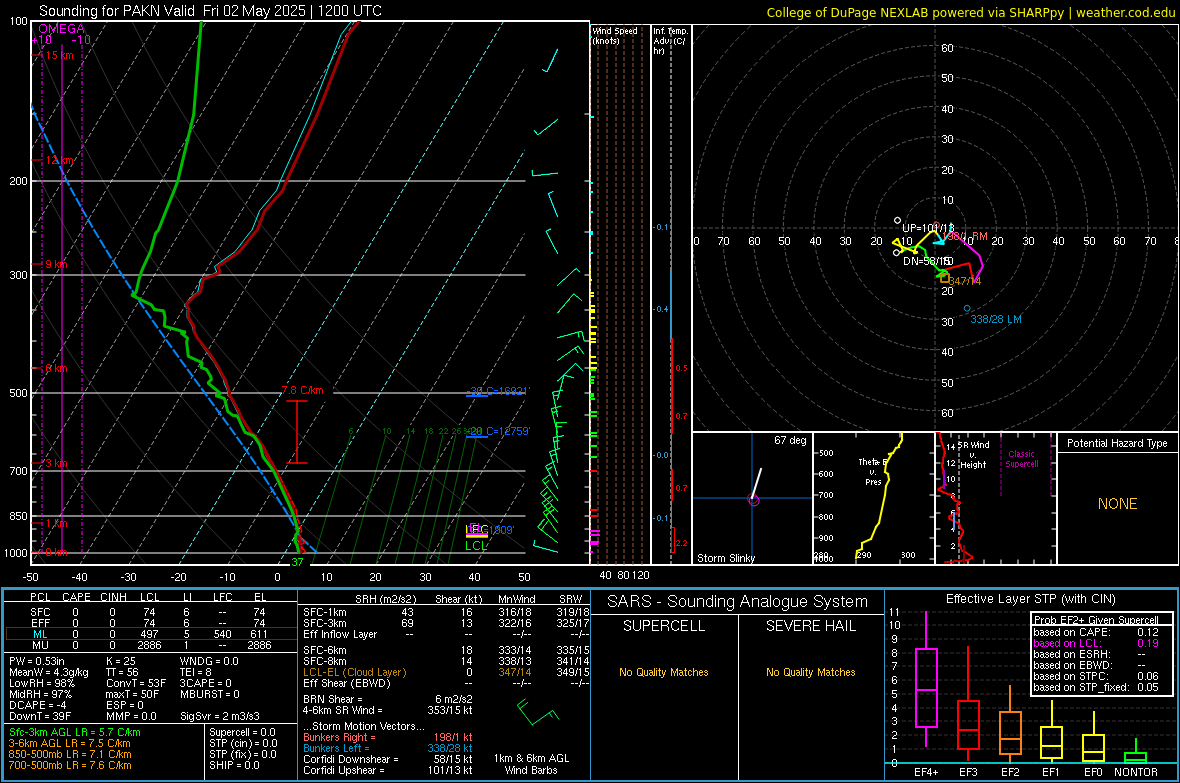The image size is (1180, 783).
Task: Click the 'Effective Layer STP (with CIN)' title
Action: click(x=1030, y=599)
